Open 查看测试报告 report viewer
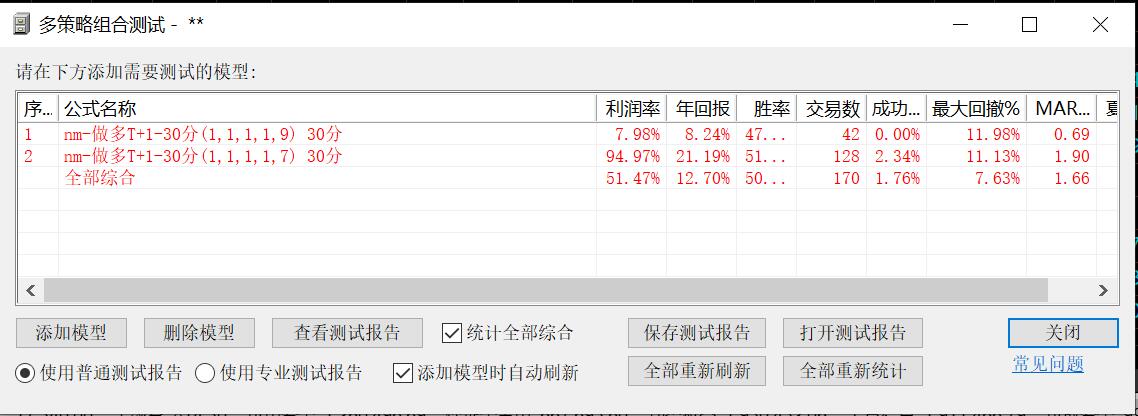This screenshot has height=416, width=1138. pyautogui.click(x=347, y=333)
